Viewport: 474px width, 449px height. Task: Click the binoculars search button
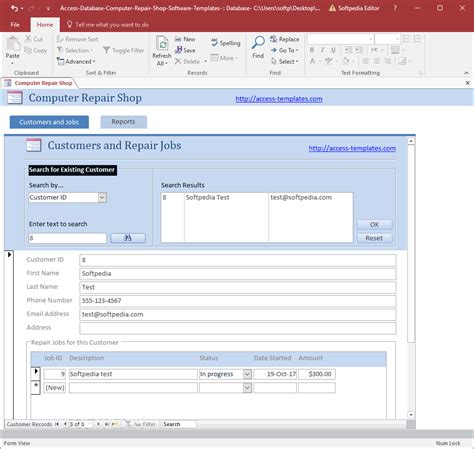(x=128, y=238)
